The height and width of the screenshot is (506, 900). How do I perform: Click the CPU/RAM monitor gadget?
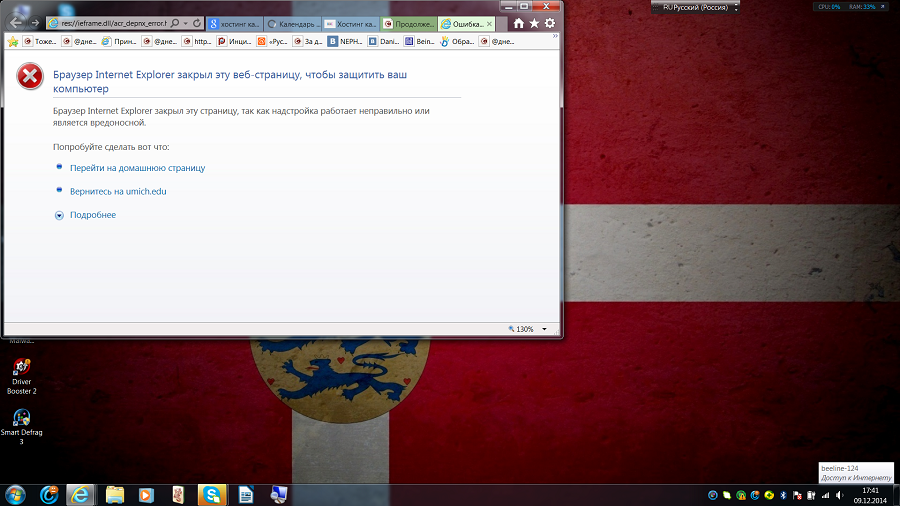[x=852, y=7]
